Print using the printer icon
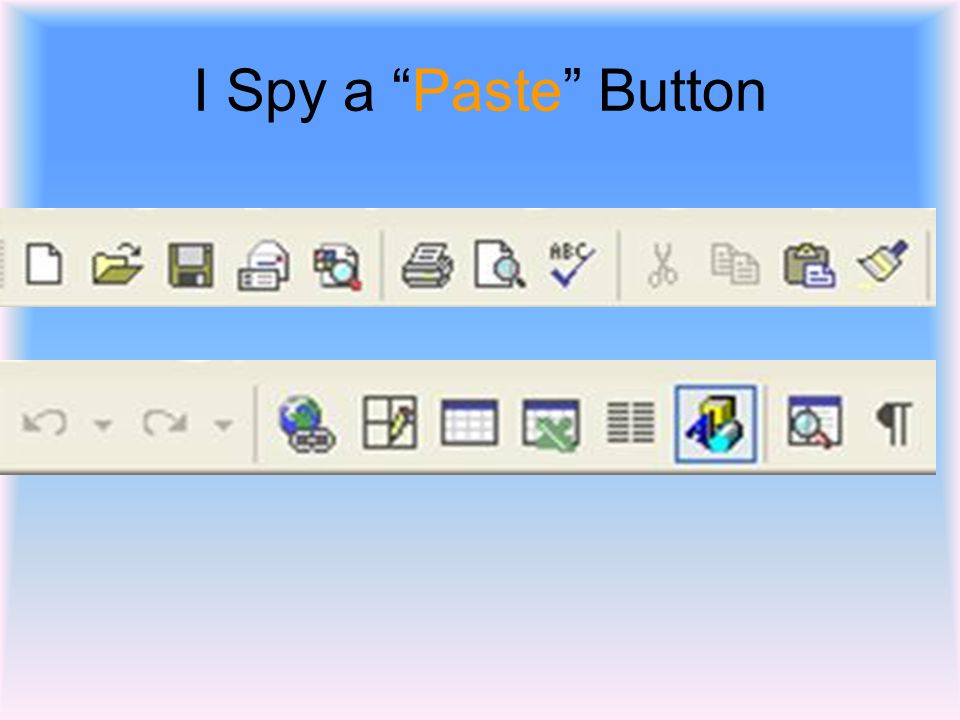Screen dimensions: 960x720 point(427,265)
